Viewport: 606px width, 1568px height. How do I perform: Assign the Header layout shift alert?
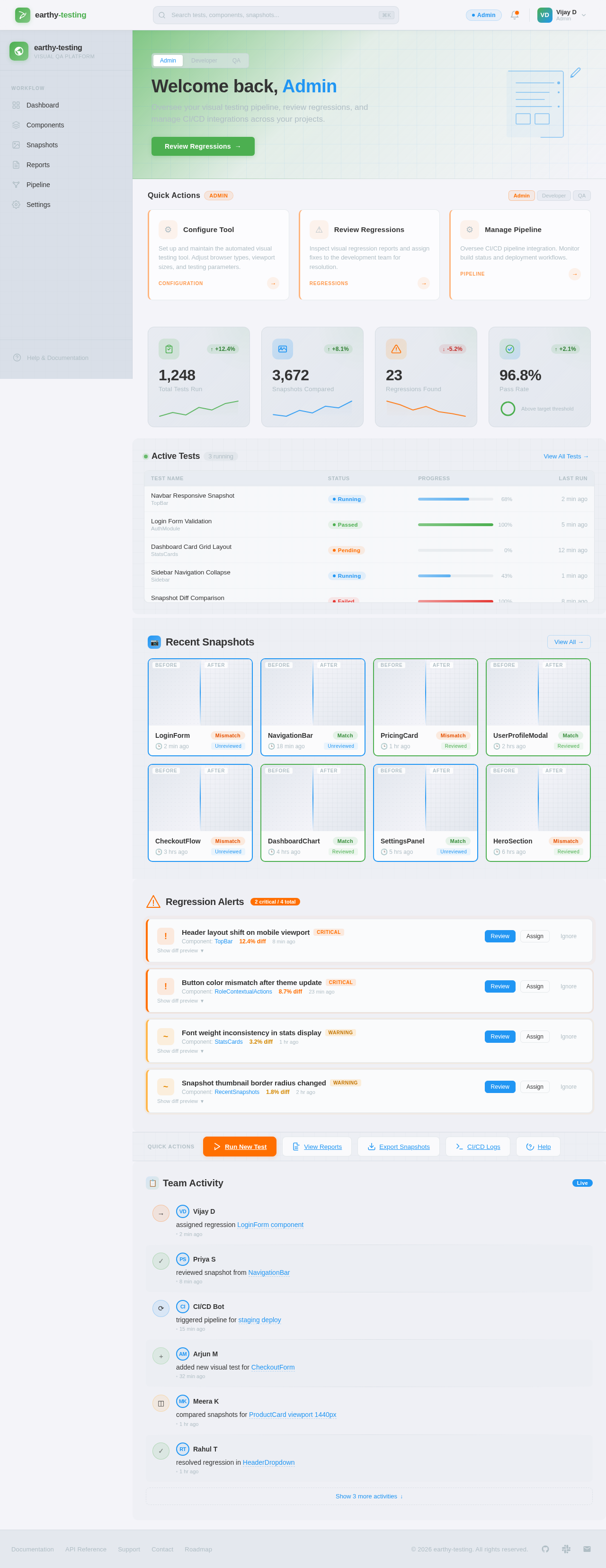[535, 936]
